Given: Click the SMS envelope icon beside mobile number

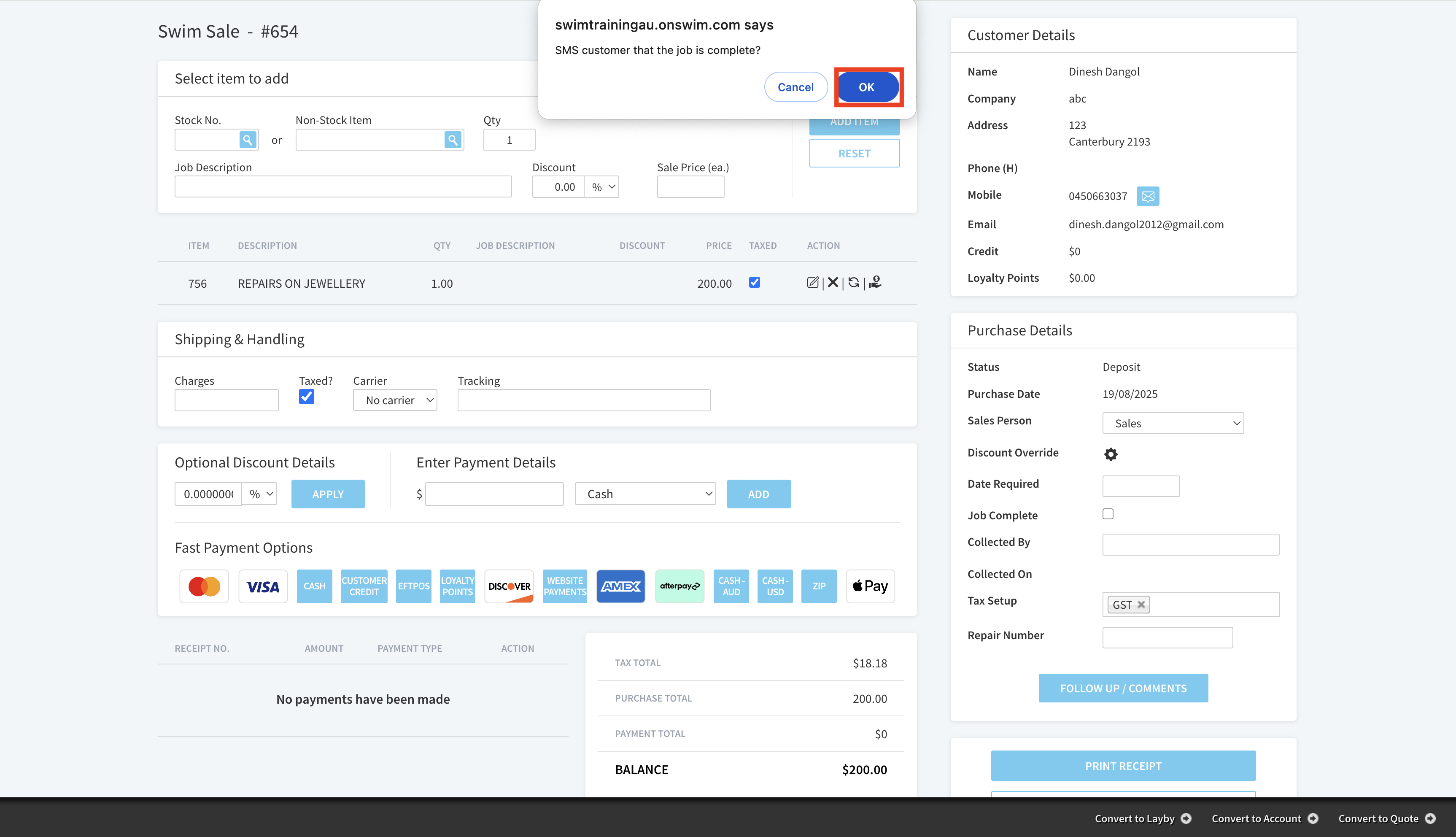Looking at the screenshot, I should click(x=1147, y=197).
